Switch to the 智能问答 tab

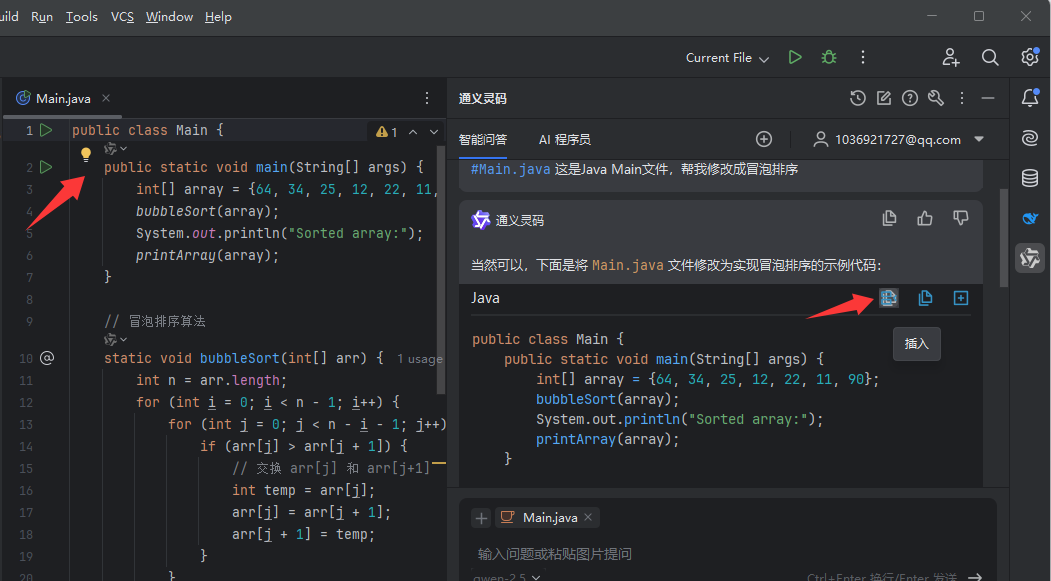click(483, 139)
